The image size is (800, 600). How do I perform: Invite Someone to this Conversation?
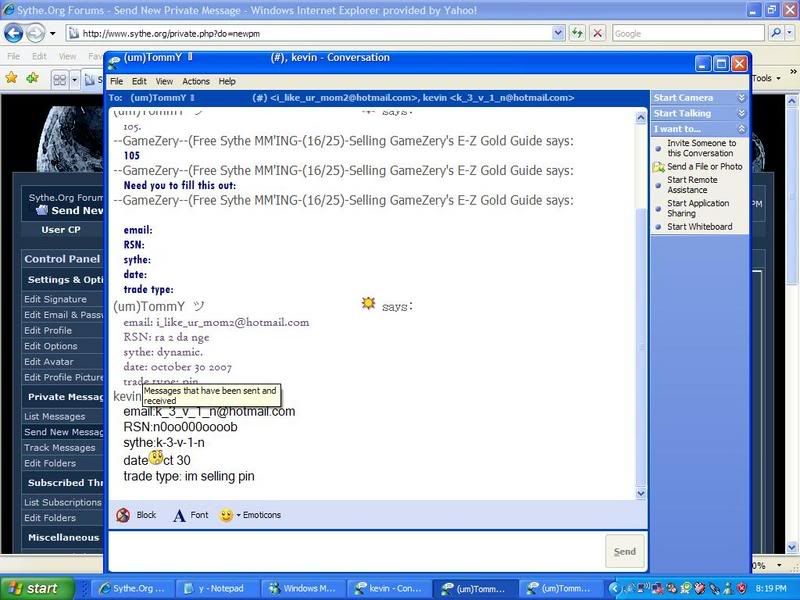(x=701, y=148)
